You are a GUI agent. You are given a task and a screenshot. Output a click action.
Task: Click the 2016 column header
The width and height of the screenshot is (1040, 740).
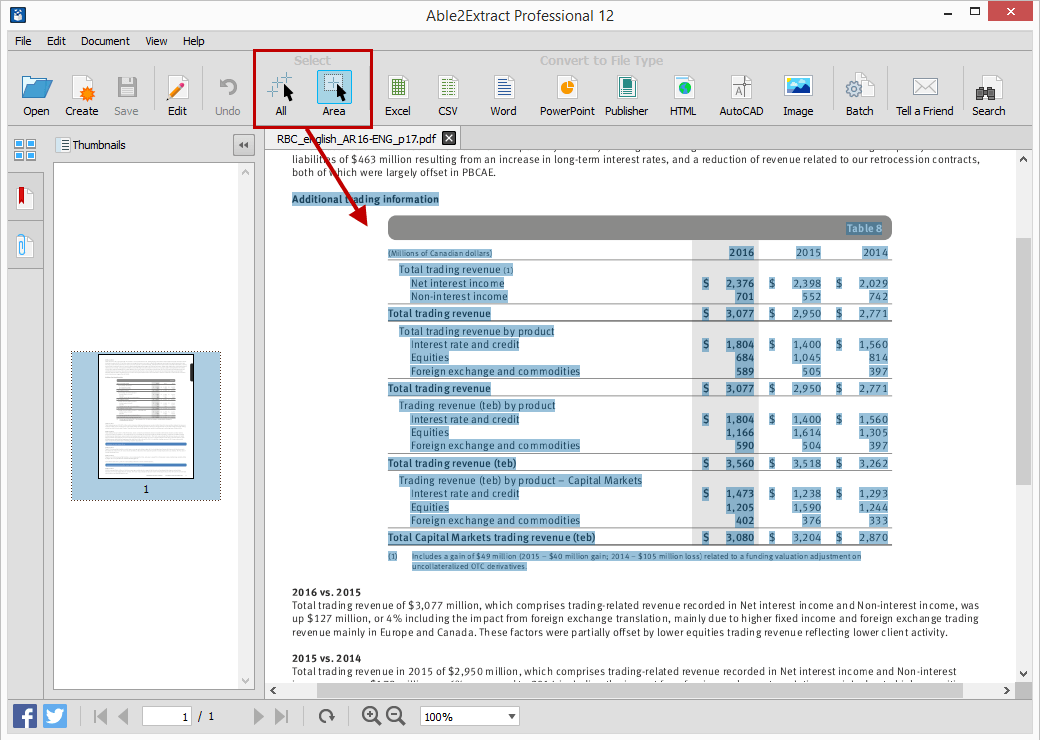(x=742, y=253)
